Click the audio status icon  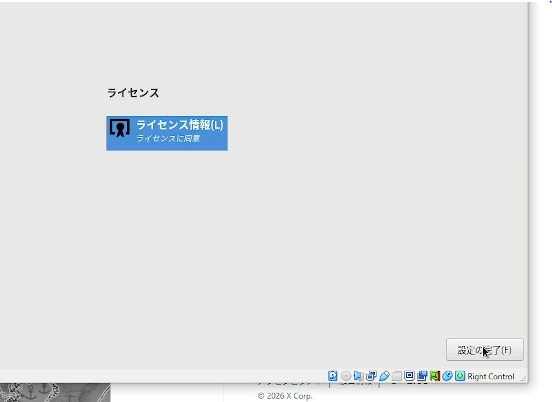tap(358, 376)
